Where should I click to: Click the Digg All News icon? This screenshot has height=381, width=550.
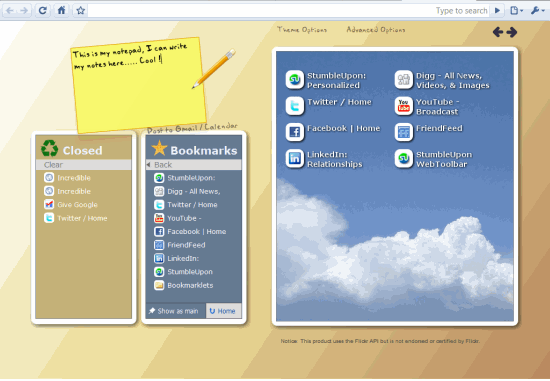tap(404, 80)
